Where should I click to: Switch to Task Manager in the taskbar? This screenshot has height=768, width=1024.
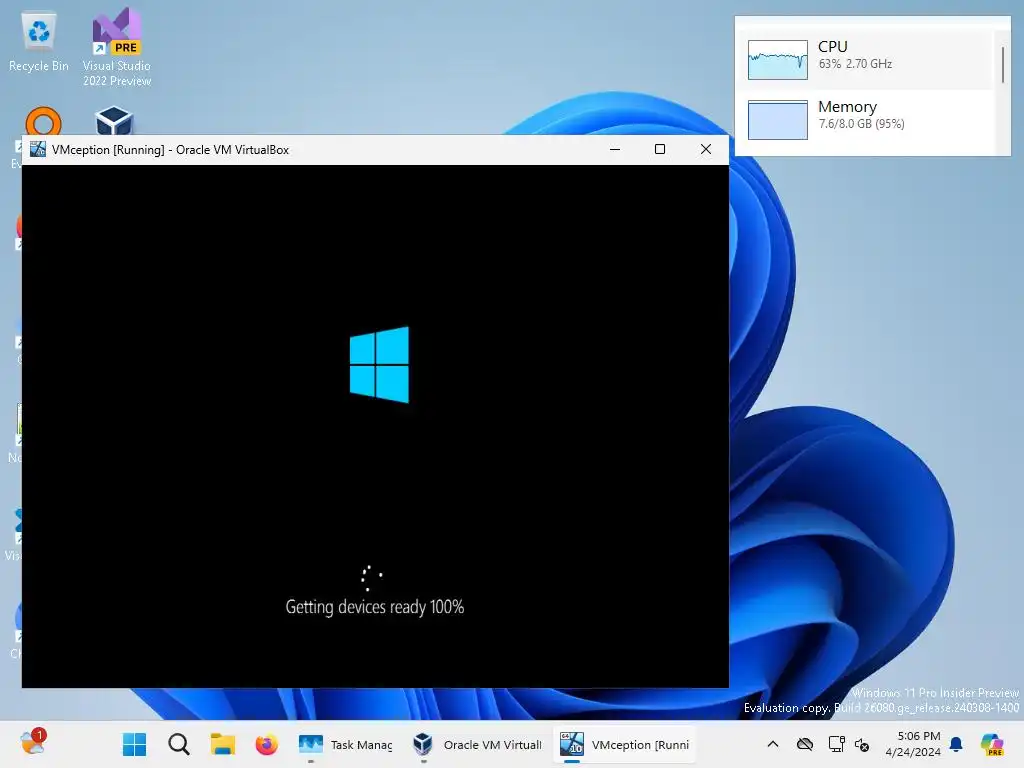(346, 744)
